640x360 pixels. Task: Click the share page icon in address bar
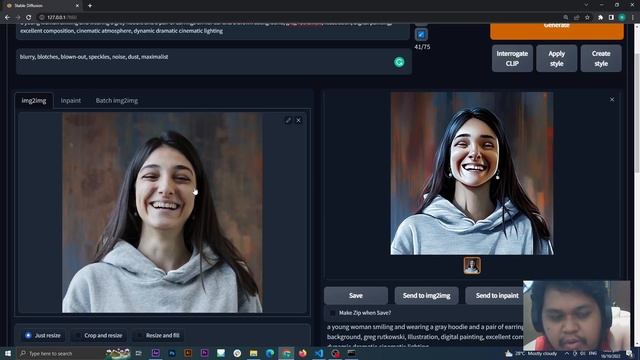click(x=577, y=17)
